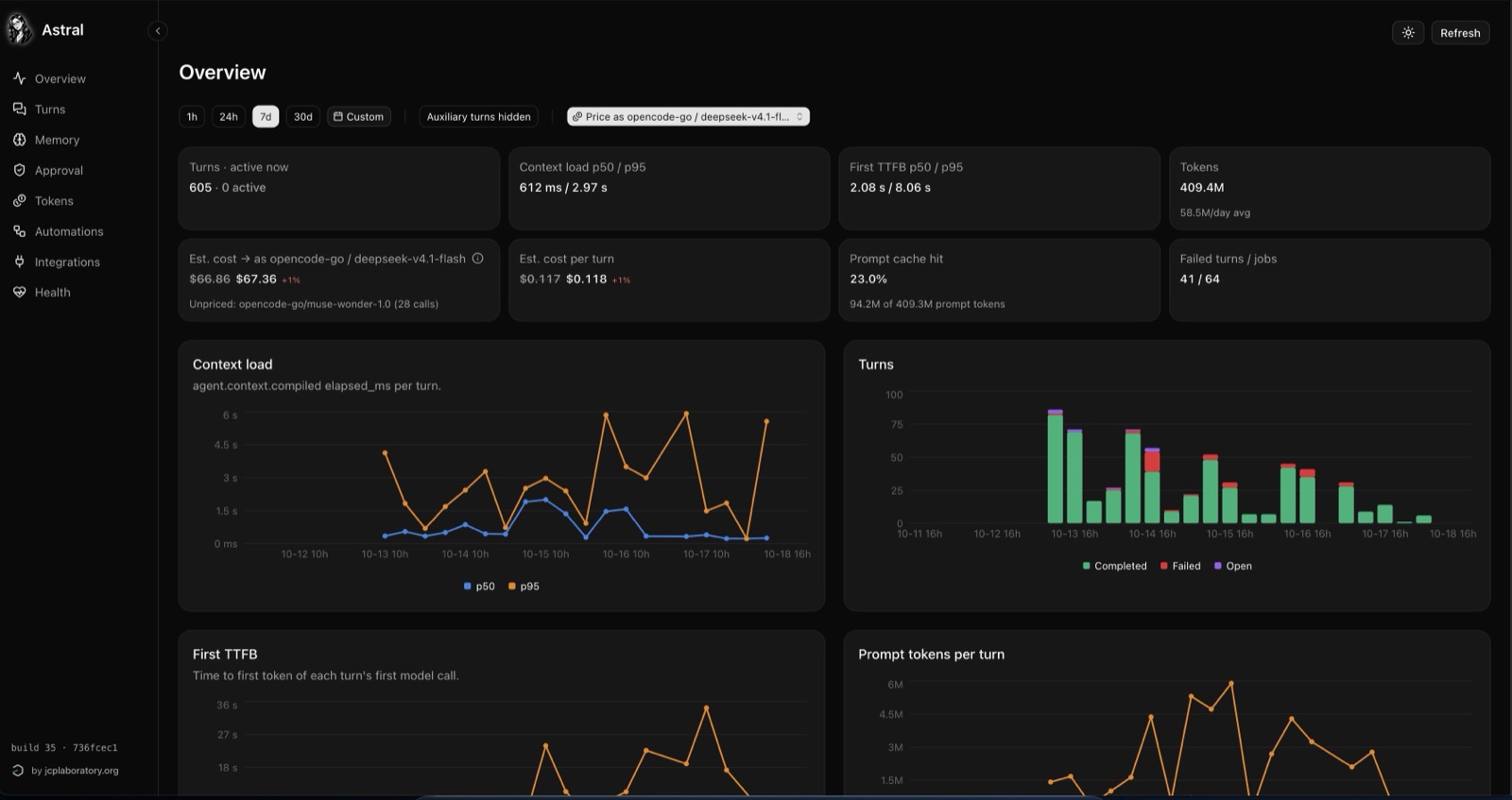The height and width of the screenshot is (800, 1512).
Task: Select the 7d time range
Action: 266,116
